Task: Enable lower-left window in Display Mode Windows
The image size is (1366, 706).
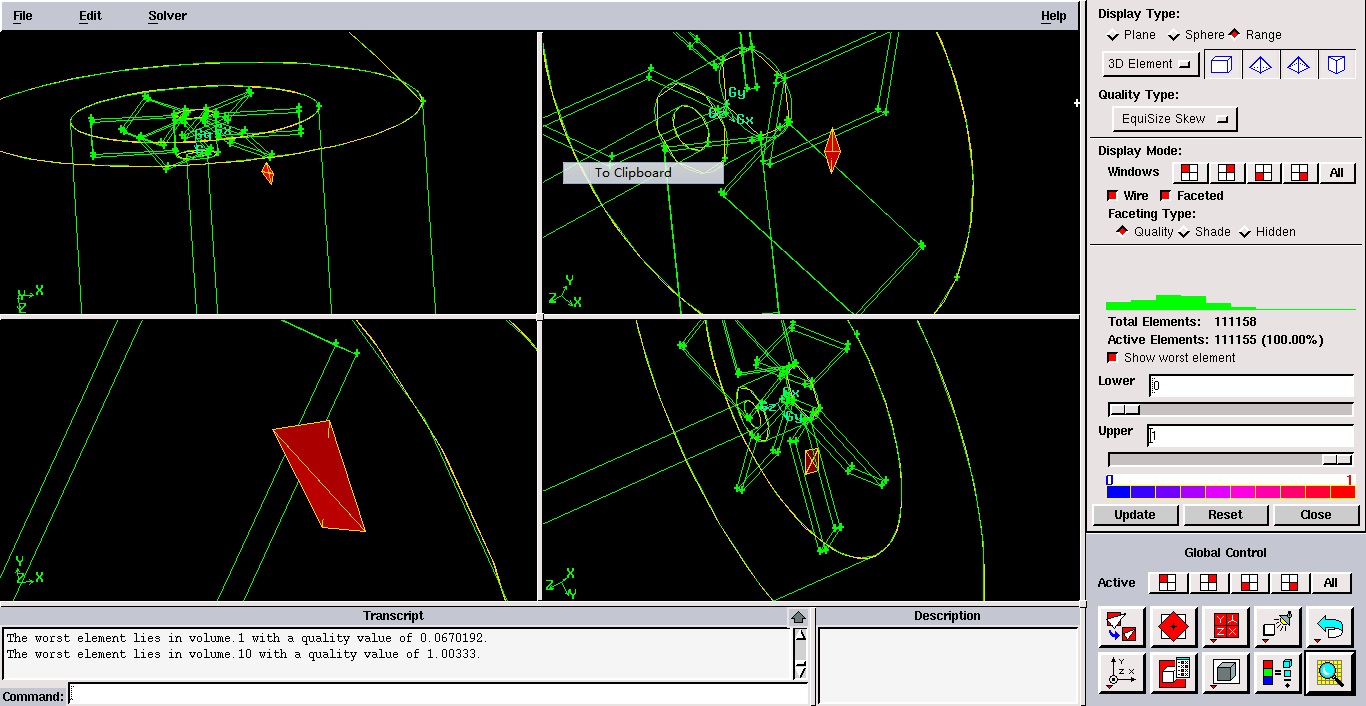Action: point(1263,172)
